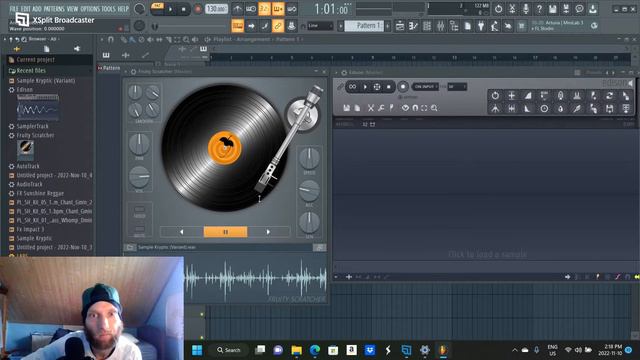The image size is (640, 360).
Task: Open the Mixer icon
Action: (x=440, y=26)
